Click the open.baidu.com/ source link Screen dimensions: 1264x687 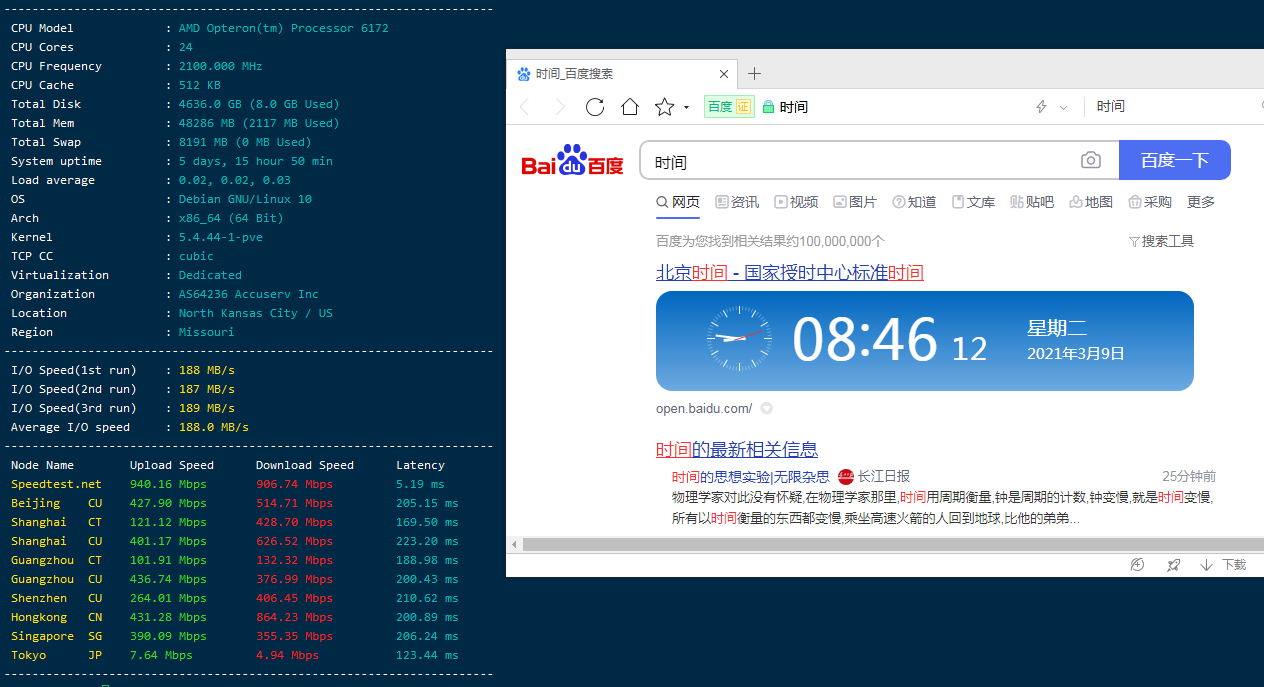click(704, 408)
